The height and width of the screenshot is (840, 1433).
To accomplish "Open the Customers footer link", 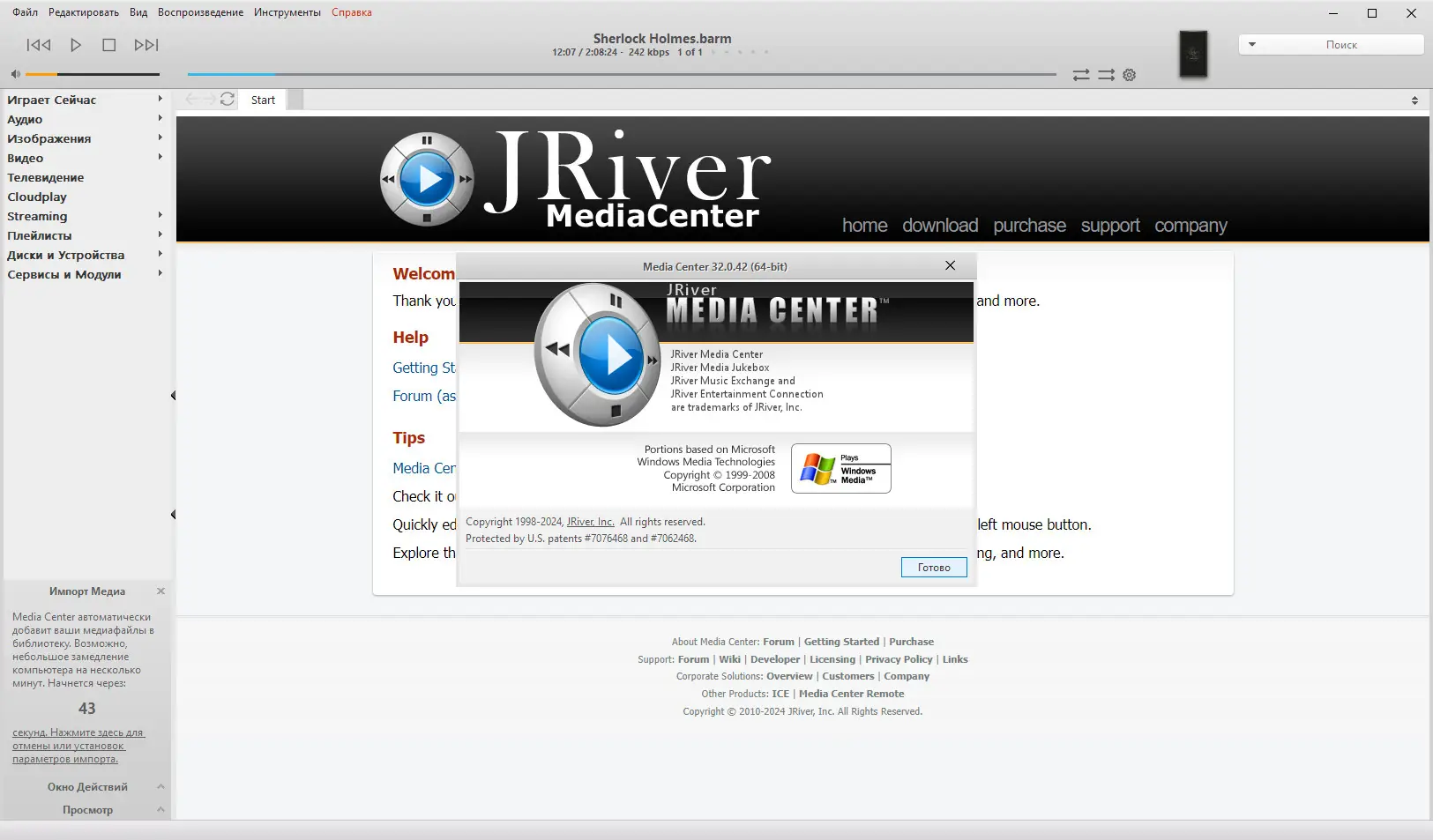I will tap(848, 676).
